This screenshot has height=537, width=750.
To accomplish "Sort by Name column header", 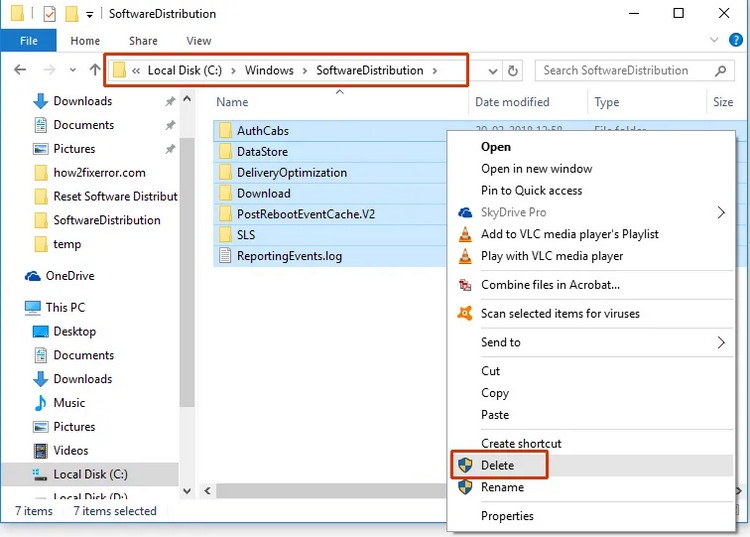I will coord(232,102).
